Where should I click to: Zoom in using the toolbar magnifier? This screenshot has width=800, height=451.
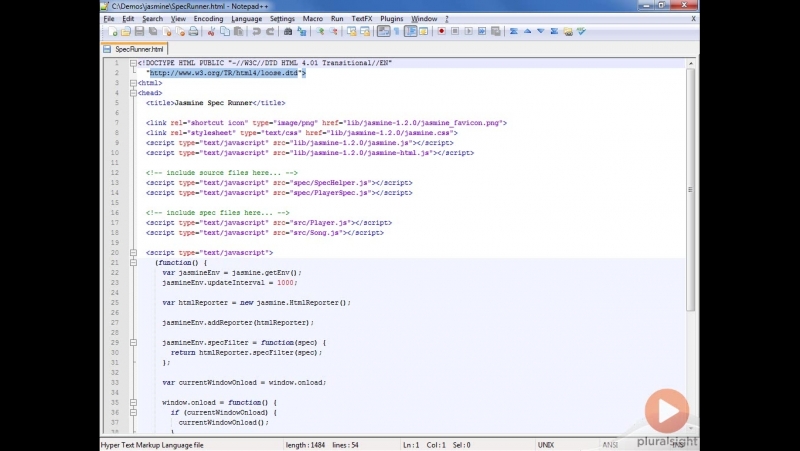[x=319, y=32]
